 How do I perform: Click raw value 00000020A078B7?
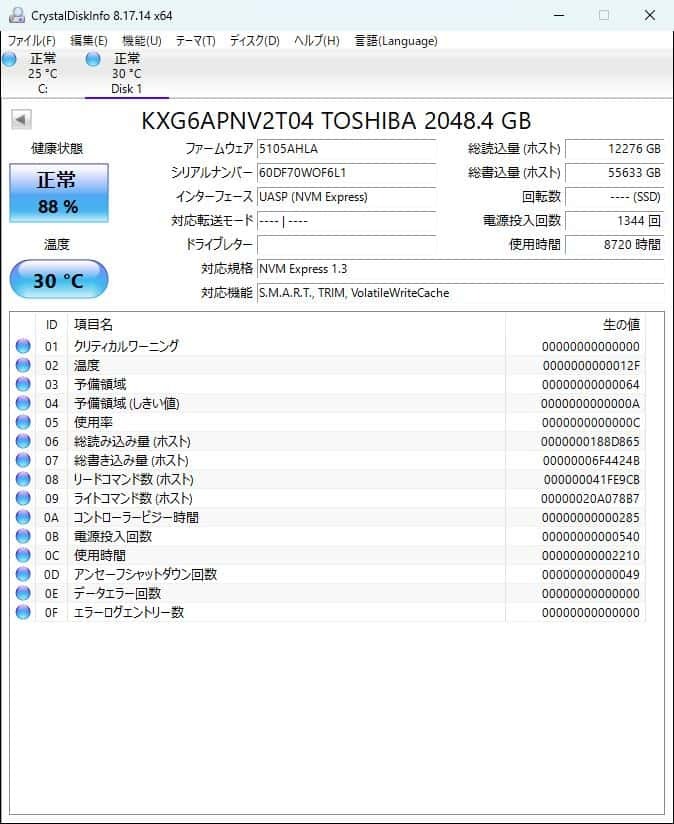[590, 498]
